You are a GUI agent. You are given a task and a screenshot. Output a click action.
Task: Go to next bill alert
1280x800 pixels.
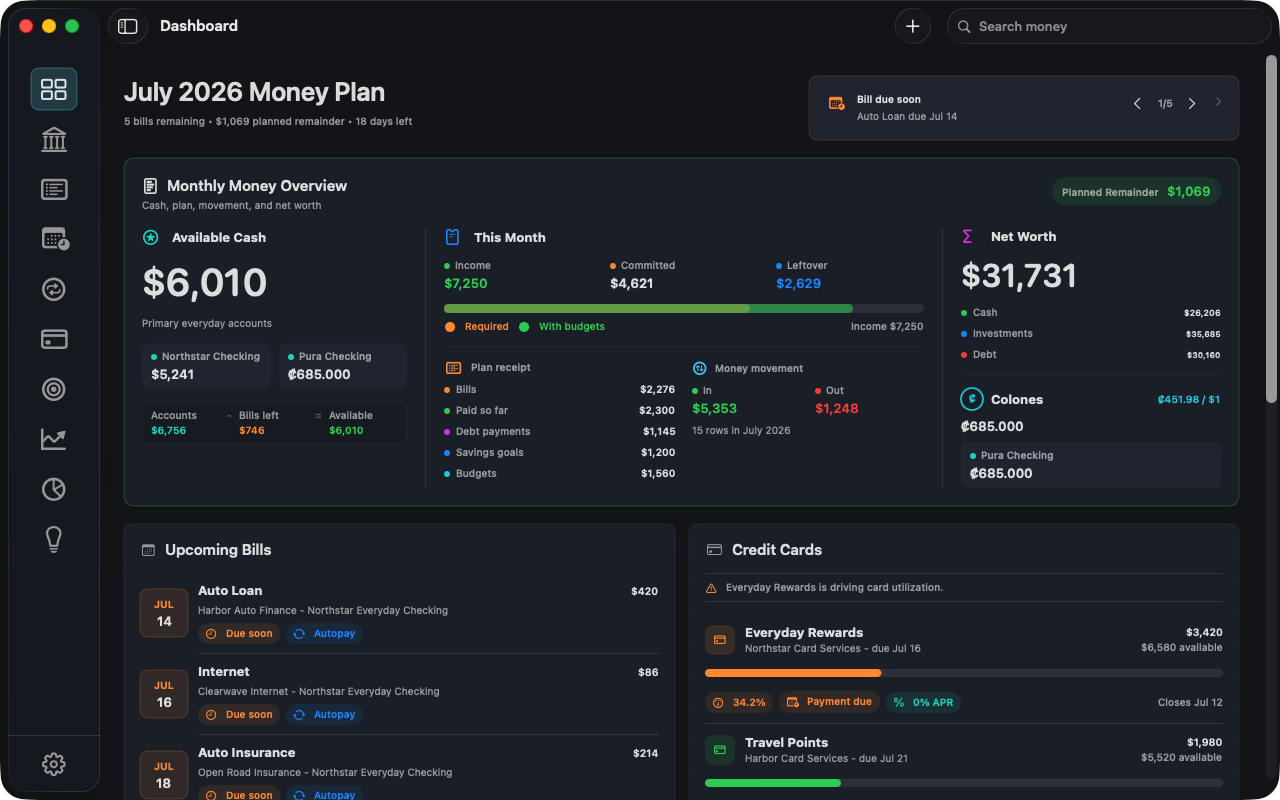click(1192, 103)
